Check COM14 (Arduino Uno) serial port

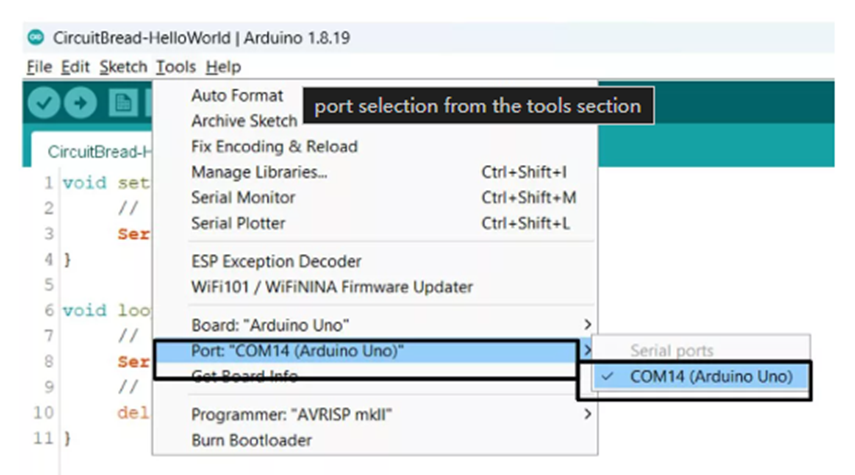coord(701,377)
